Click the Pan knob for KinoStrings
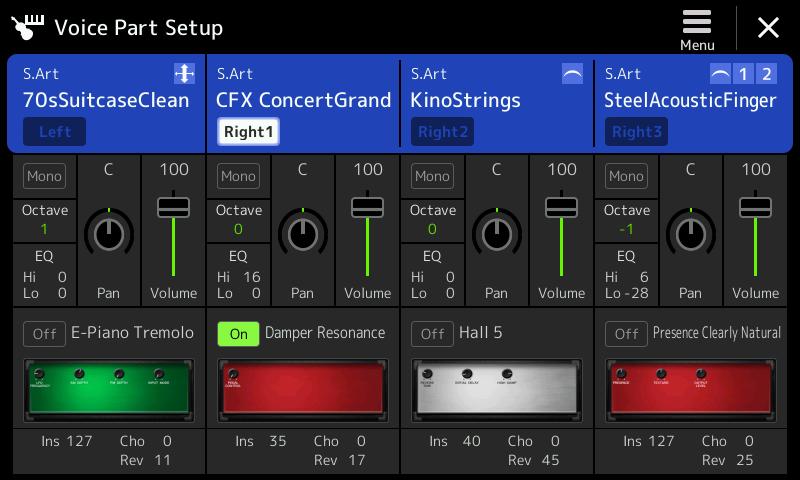Screen dimensions: 800x480 click(496, 234)
